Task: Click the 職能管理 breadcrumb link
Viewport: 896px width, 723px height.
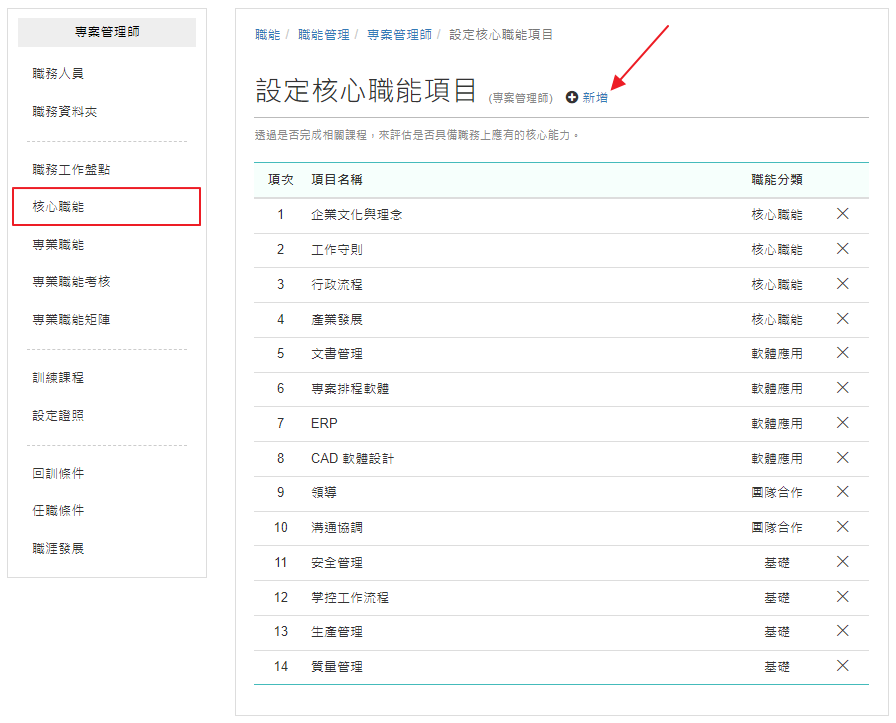Action: coord(323,35)
